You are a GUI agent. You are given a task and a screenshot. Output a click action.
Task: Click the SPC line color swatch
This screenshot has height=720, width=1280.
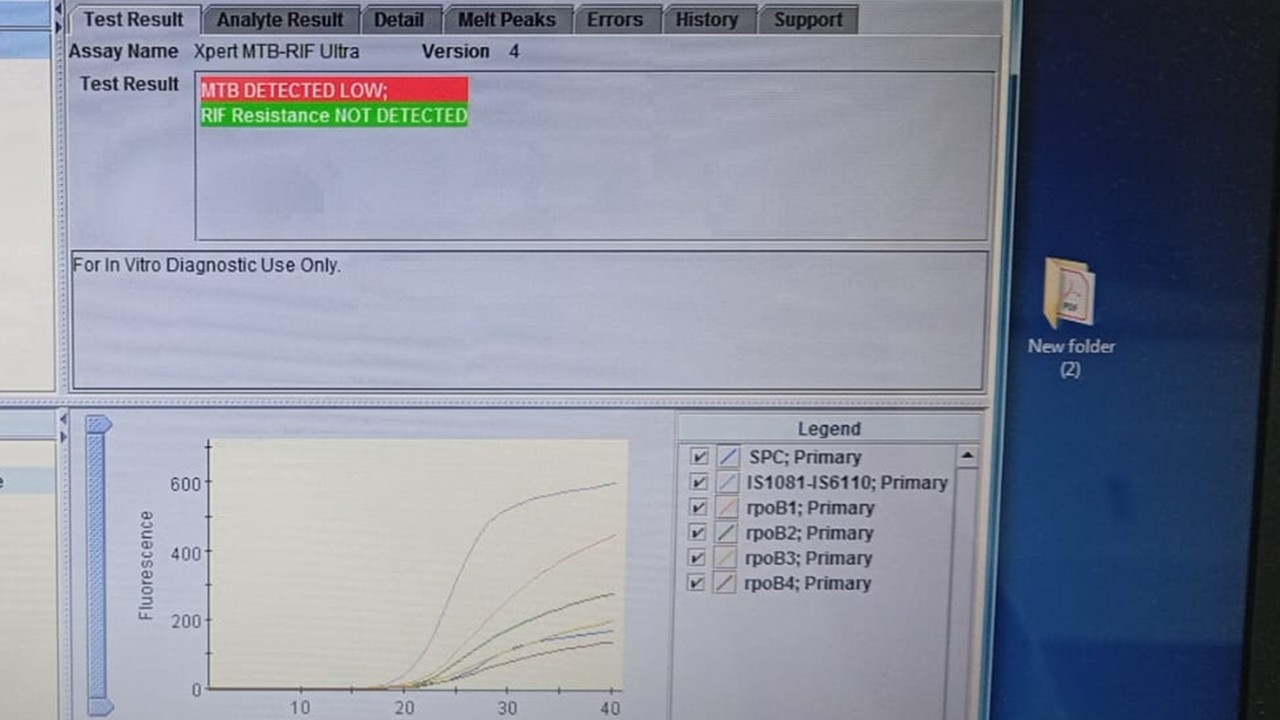[728, 457]
